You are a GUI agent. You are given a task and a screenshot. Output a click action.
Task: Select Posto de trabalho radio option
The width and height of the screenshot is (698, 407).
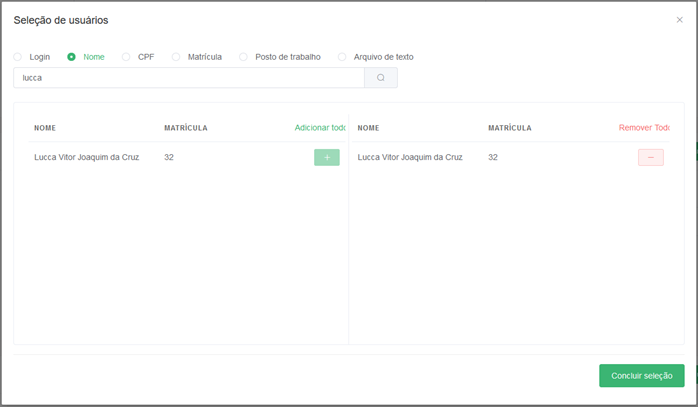(243, 57)
